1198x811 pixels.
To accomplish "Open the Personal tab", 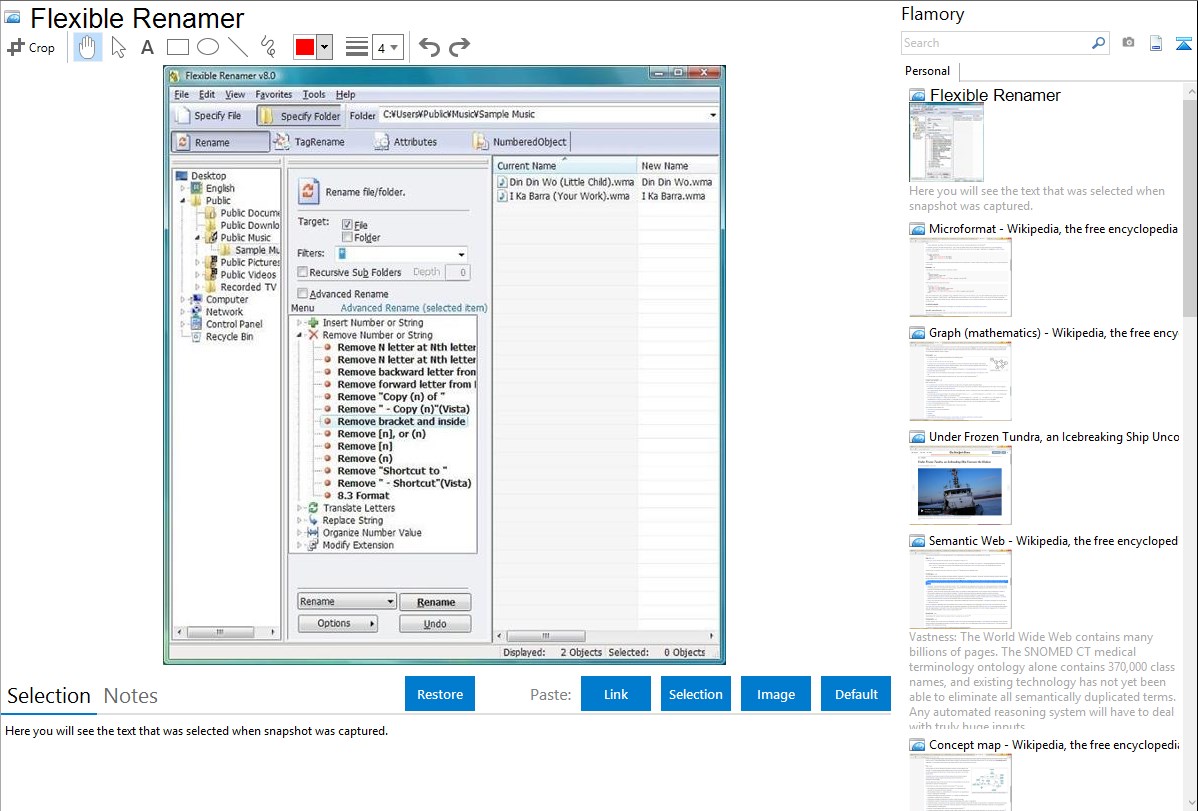I will click(927, 71).
